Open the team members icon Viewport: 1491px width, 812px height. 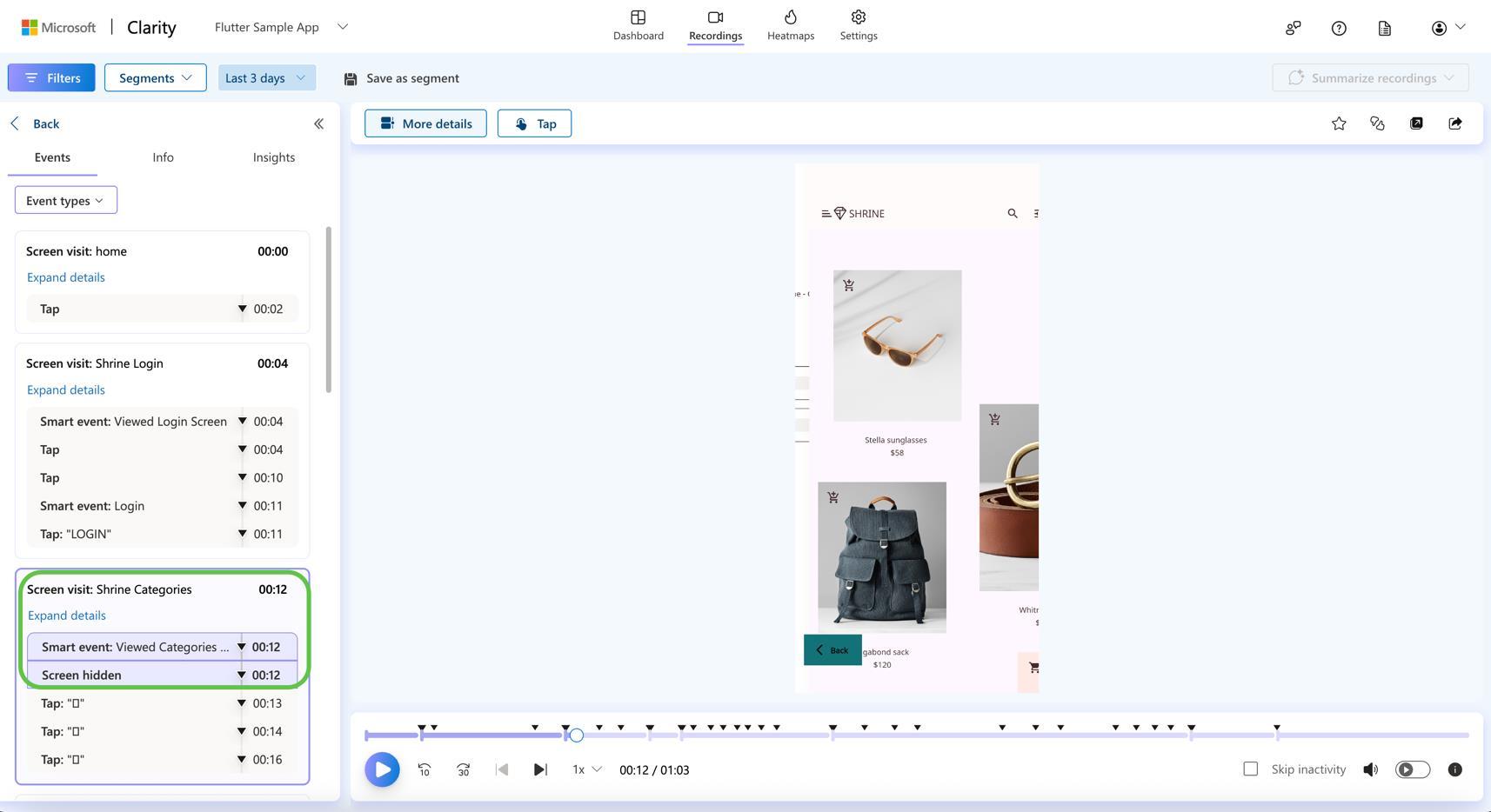pyautogui.click(x=1294, y=28)
